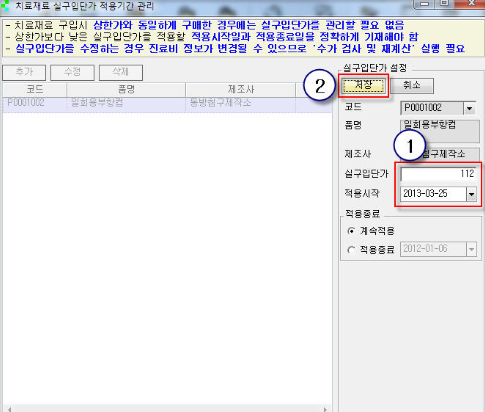Click the right arrow of horizontal scrollbar

pyautogui.click(x=325, y=409)
